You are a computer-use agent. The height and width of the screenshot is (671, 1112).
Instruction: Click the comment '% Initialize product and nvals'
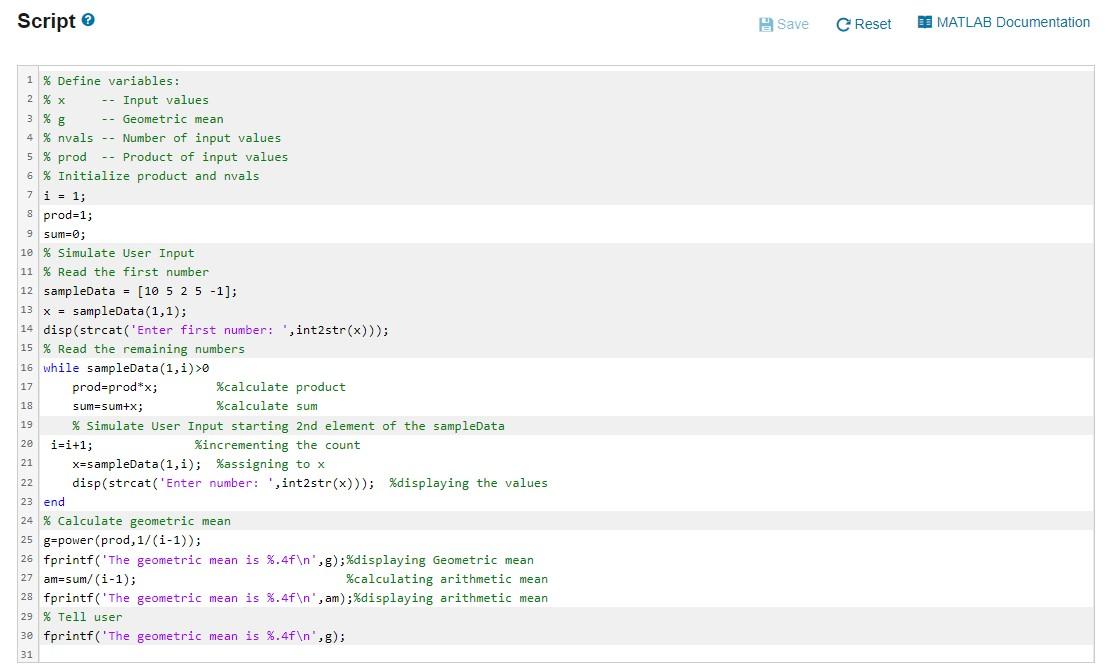(152, 176)
